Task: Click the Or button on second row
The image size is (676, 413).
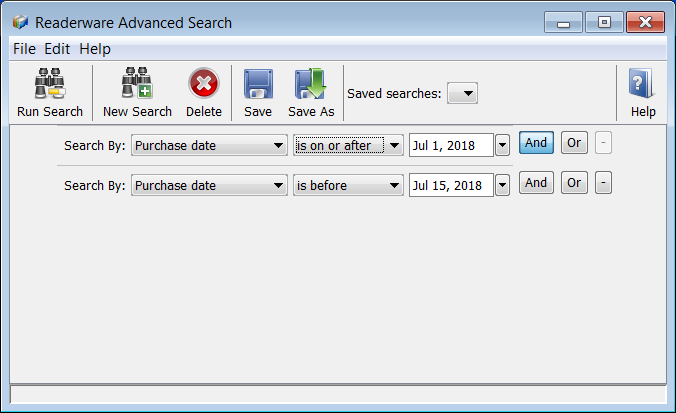Action: click(x=574, y=183)
